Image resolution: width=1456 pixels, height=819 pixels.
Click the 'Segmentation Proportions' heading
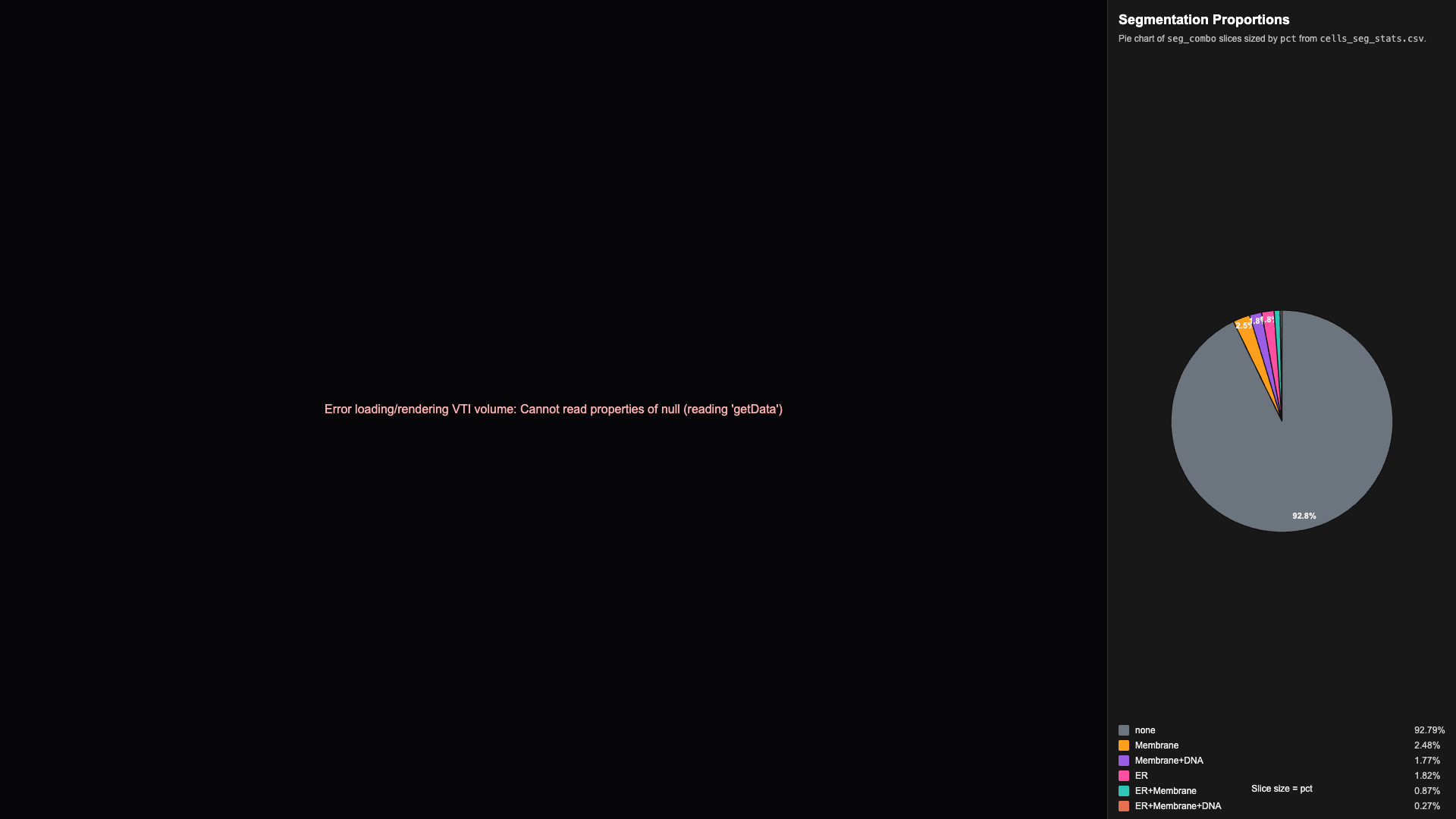[x=1203, y=20]
